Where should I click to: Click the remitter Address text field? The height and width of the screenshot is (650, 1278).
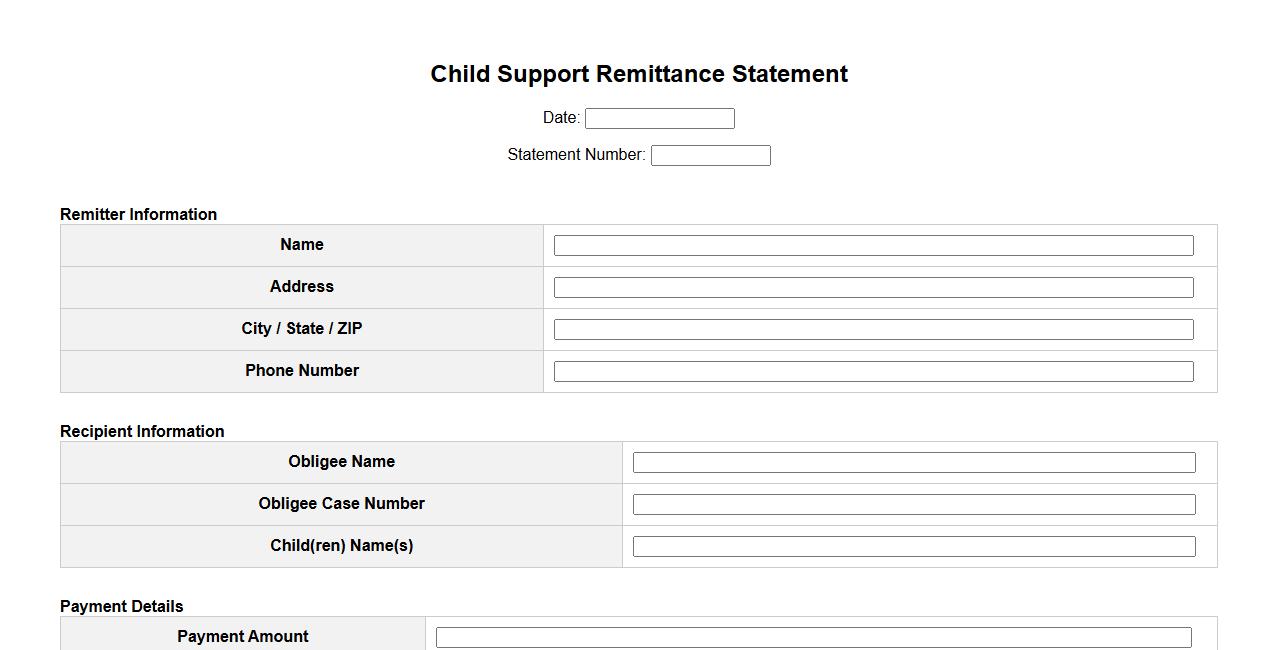coord(873,288)
